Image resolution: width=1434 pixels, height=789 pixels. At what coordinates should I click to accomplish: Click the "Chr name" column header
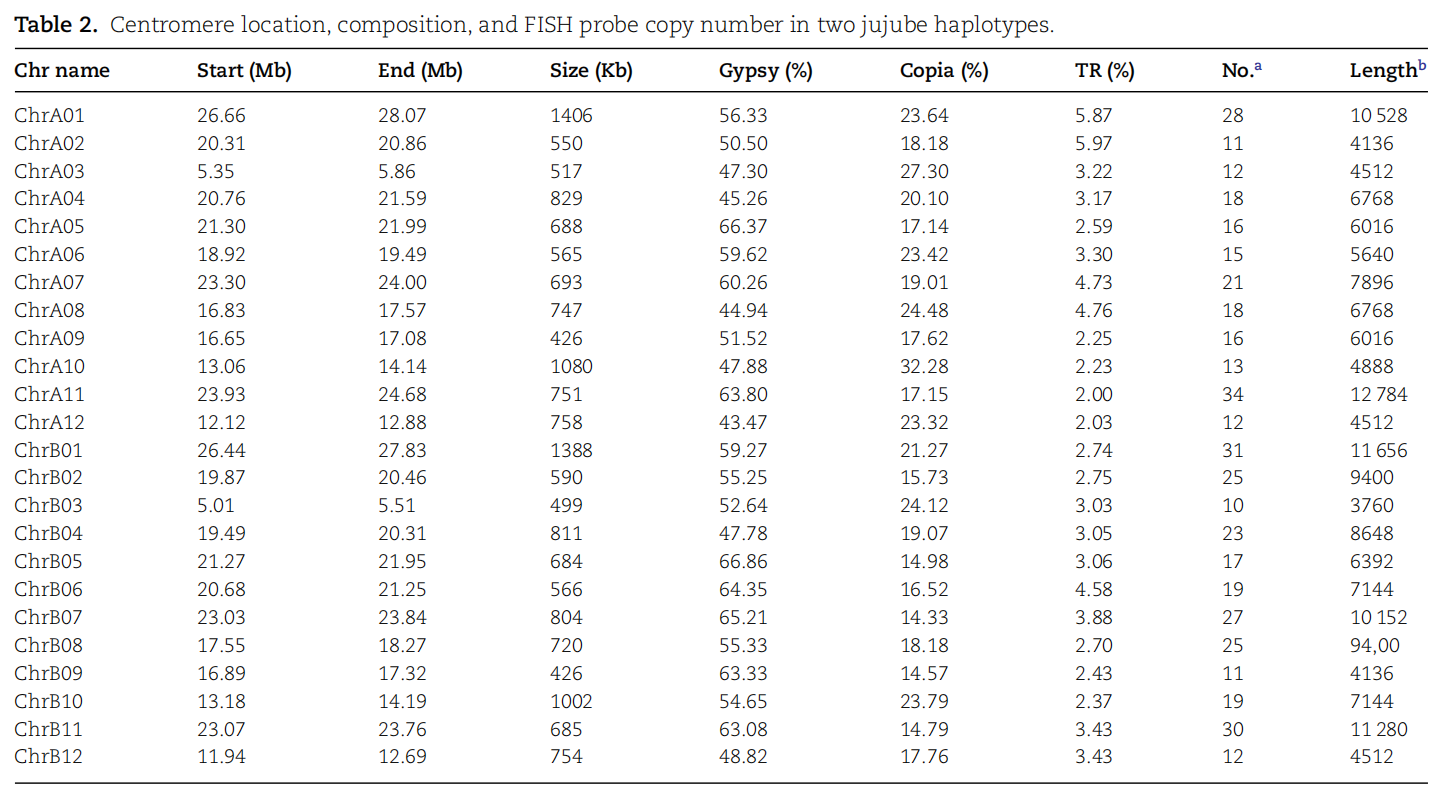click(62, 71)
